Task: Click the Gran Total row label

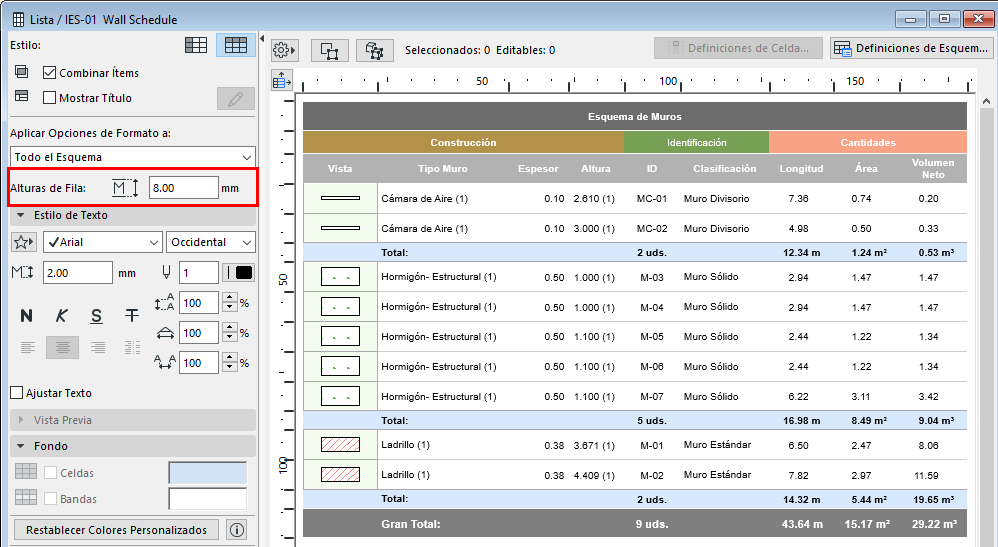Action: pos(411,524)
